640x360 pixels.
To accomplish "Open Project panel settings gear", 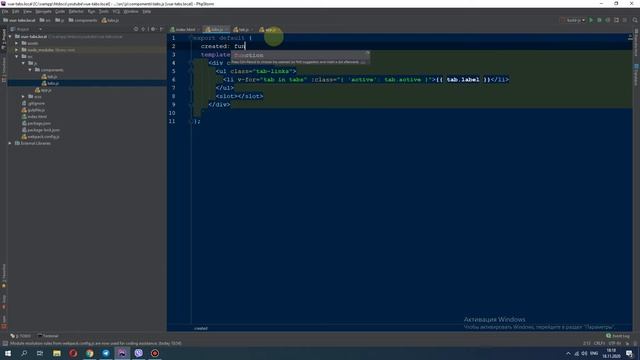I will [153, 29].
